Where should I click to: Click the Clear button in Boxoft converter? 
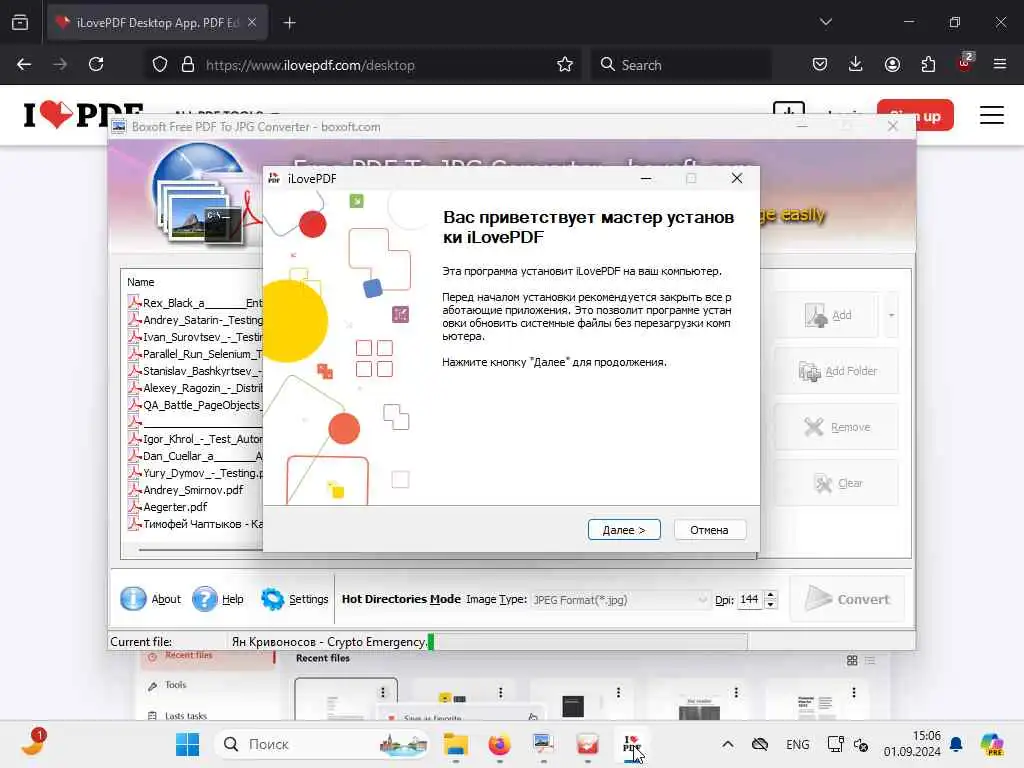point(837,483)
